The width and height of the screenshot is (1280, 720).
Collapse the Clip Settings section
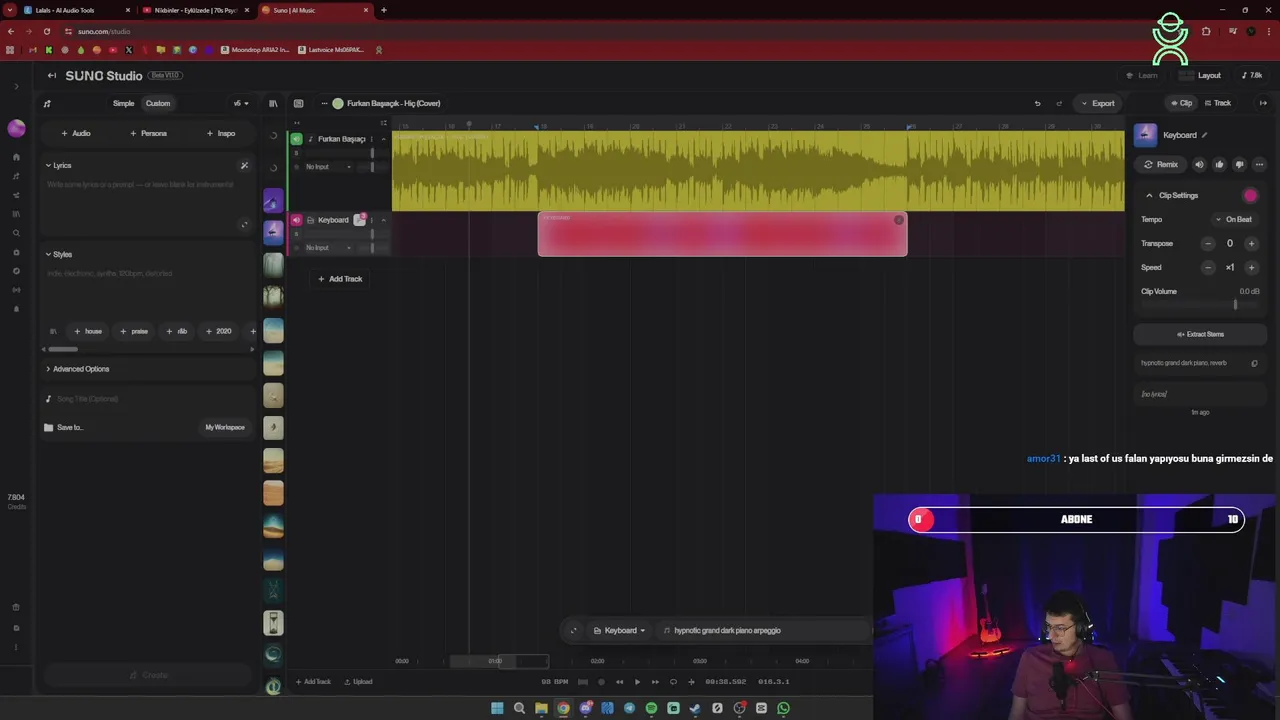click(x=1149, y=195)
